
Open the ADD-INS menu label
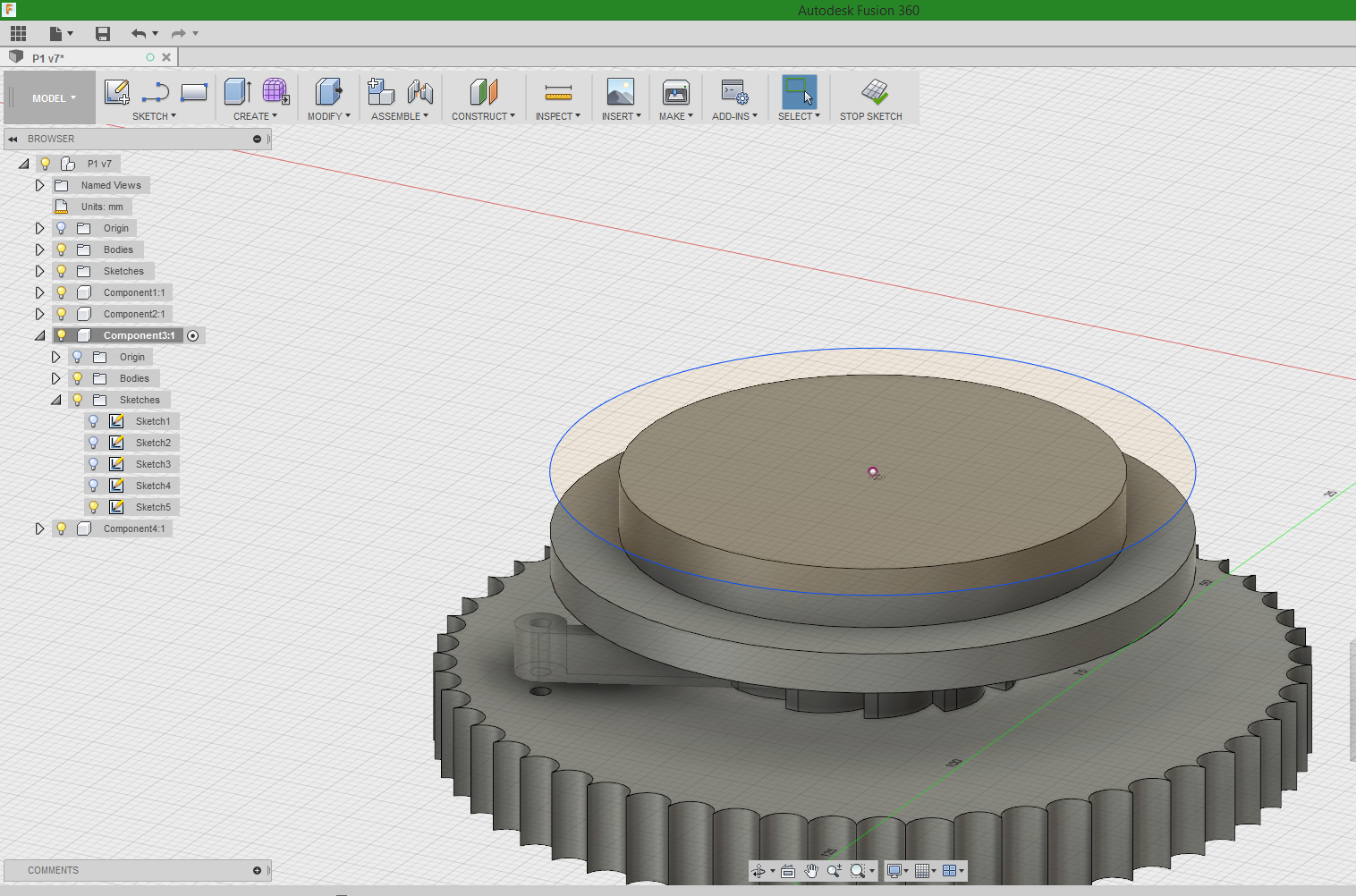pyautogui.click(x=734, y=116)
